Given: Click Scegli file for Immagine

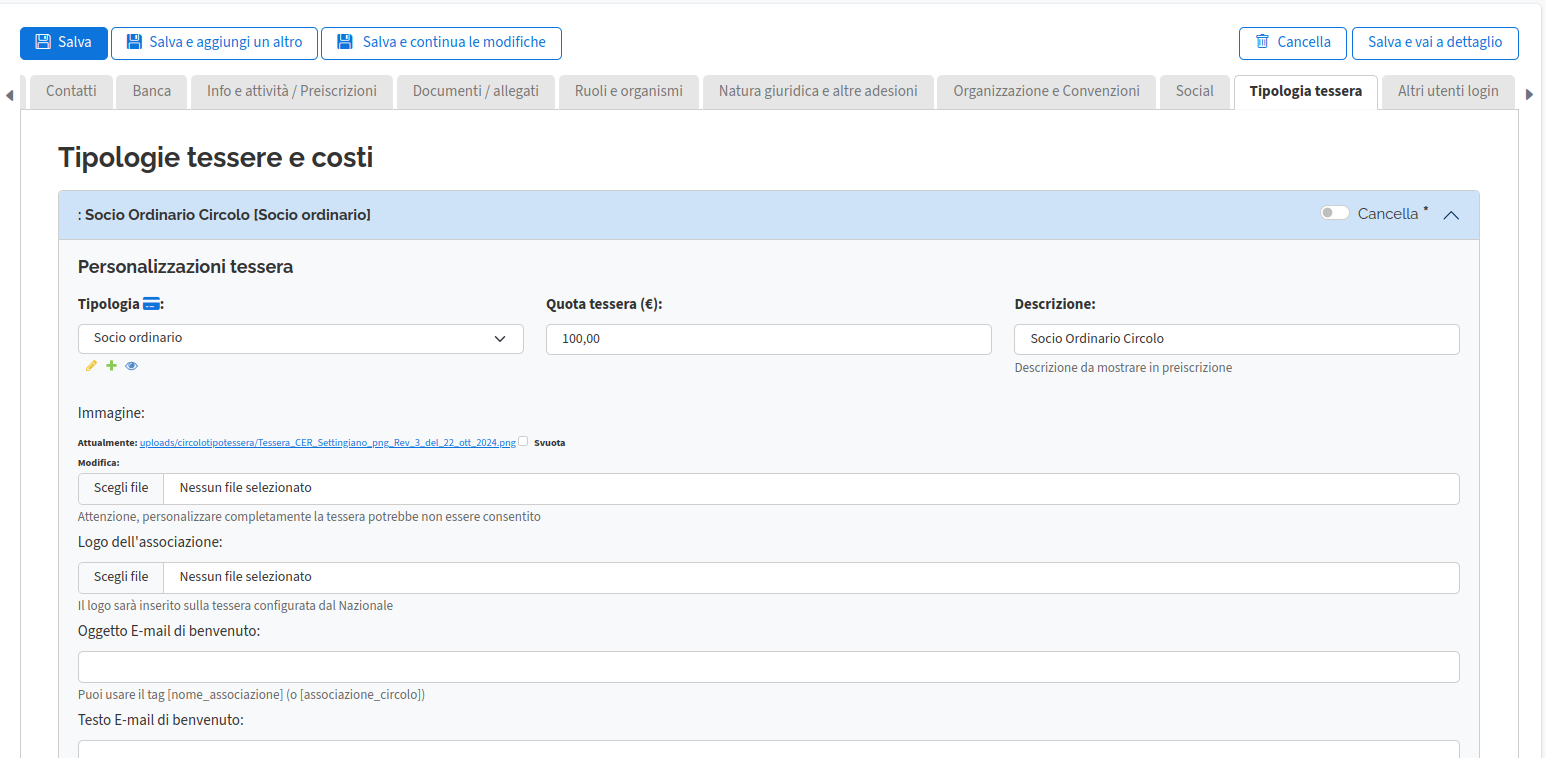Looking at the screenshot, I should [x=121, y=489].
